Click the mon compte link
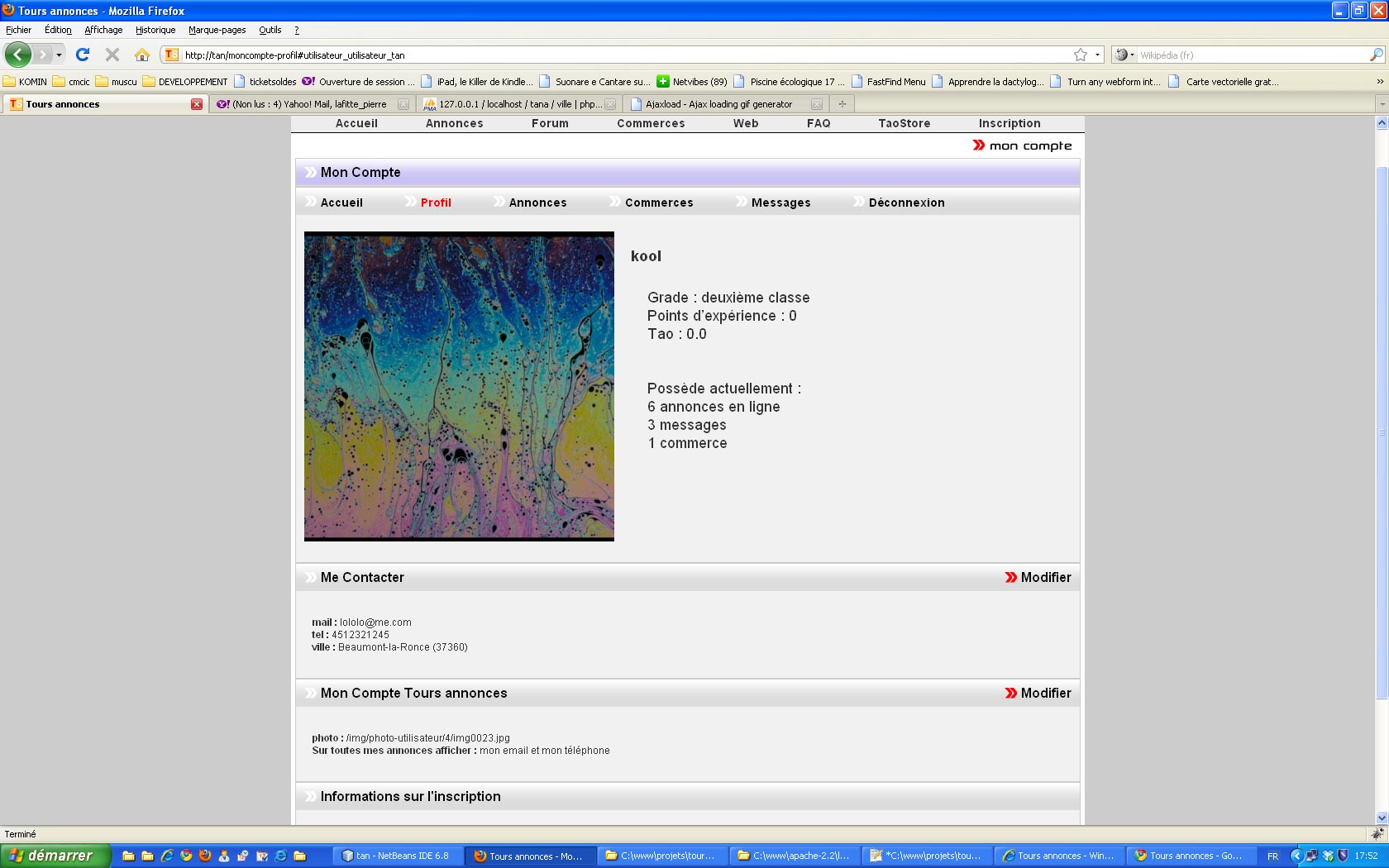This screenshot has width=1389, height=868. [1030, 145]
